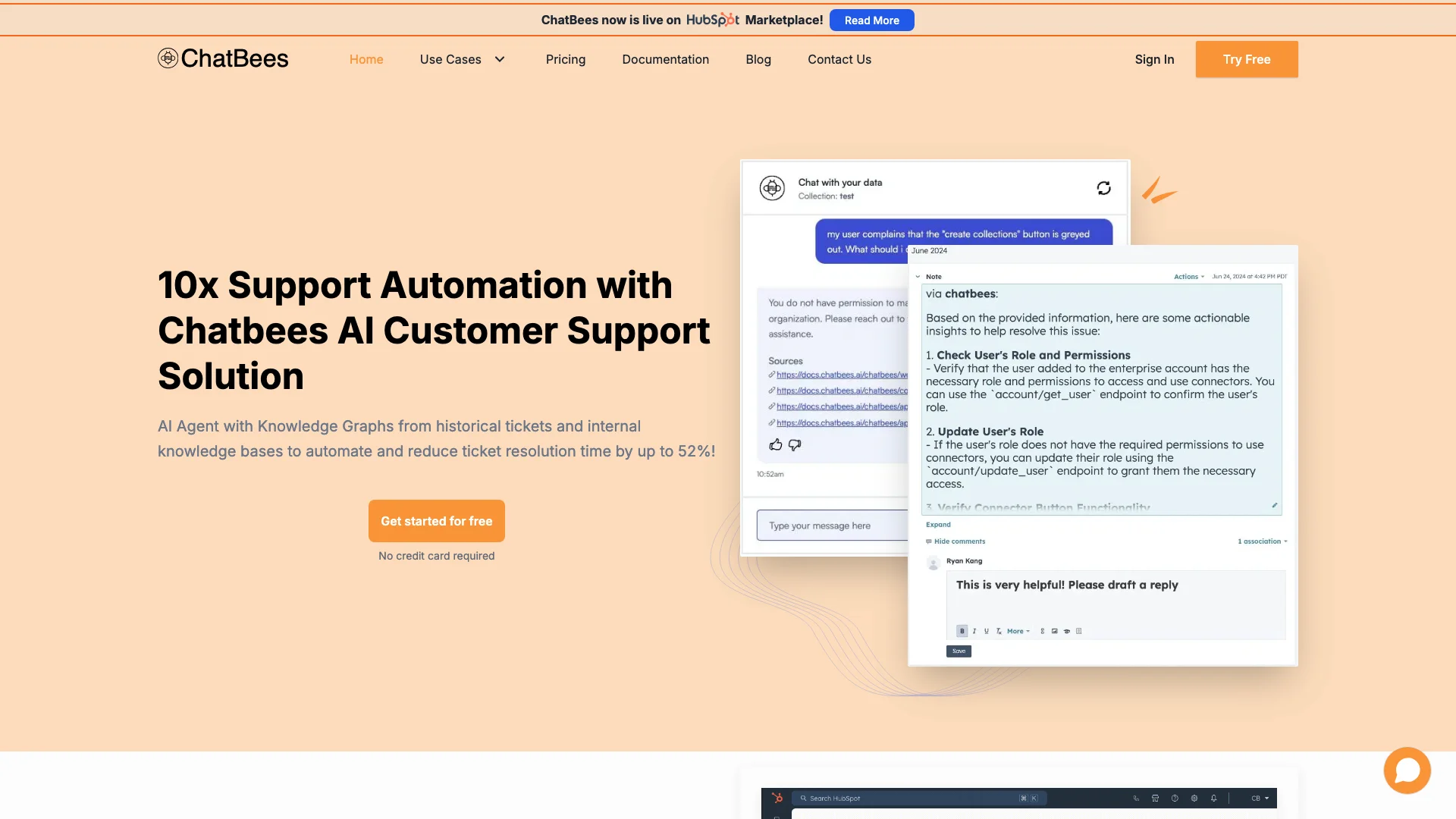Toggle Hide comments visibility in ticket
1456x819 pixels.
955,541
